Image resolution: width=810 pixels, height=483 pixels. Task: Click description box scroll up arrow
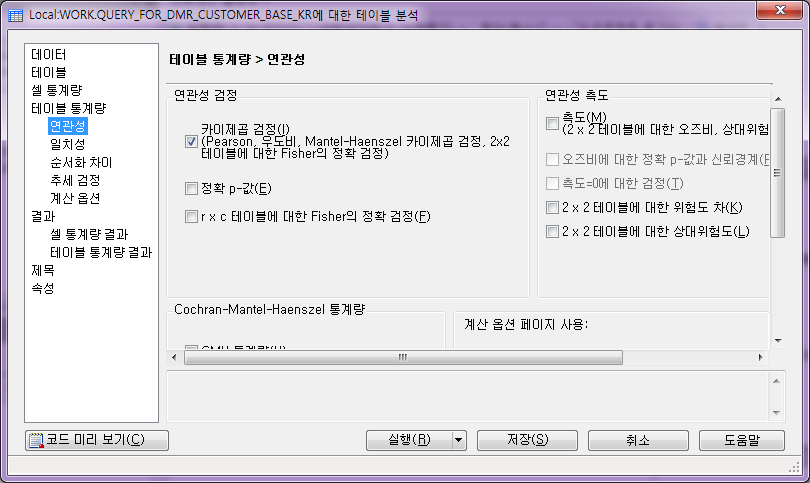[776, 381]
